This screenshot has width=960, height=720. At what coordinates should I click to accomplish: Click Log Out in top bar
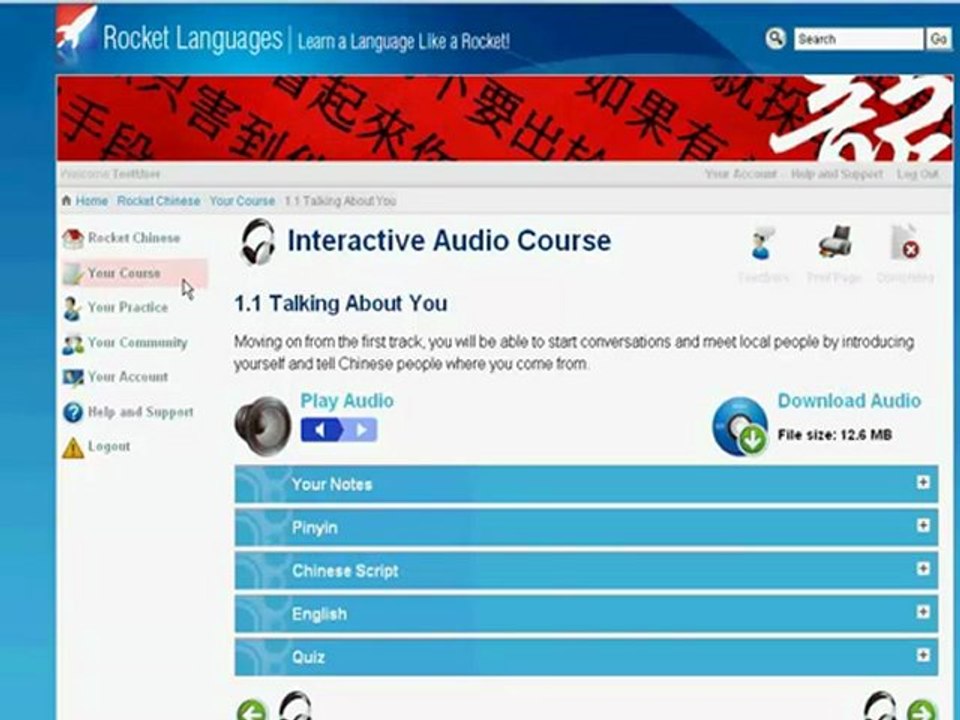coord(917,174)
